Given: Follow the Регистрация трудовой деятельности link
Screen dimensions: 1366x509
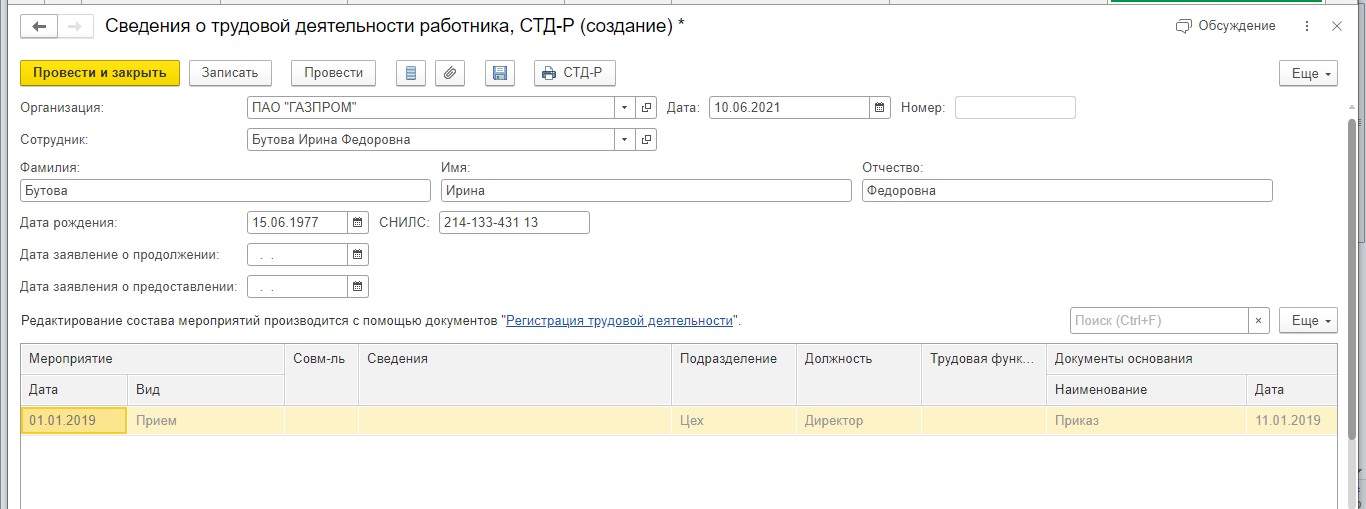Looking at the screenshot, I should pos(619,321).
